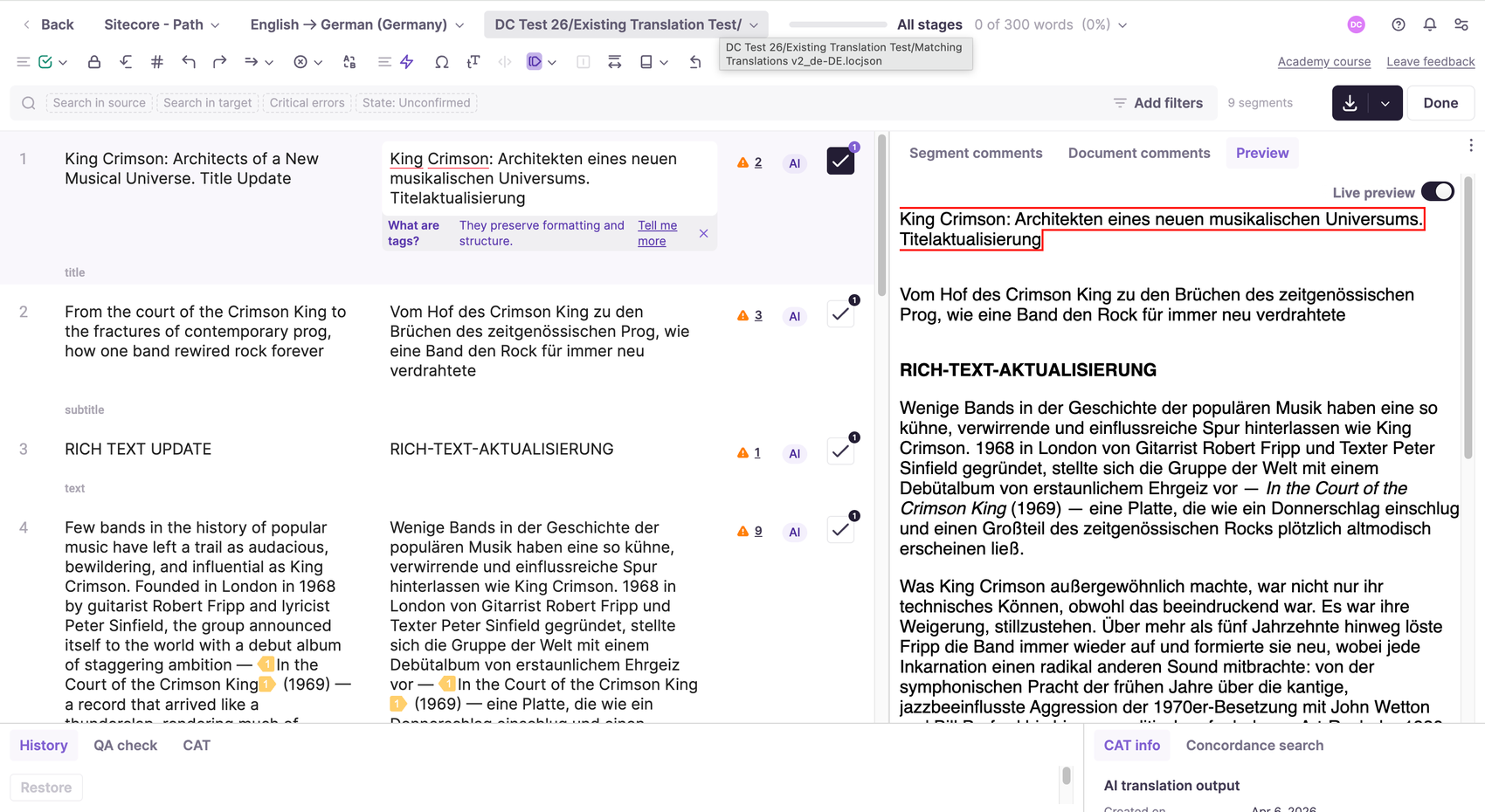Toggle the State: Unconfirmed filter chip
1485x812 pixels.
[416, 103]
